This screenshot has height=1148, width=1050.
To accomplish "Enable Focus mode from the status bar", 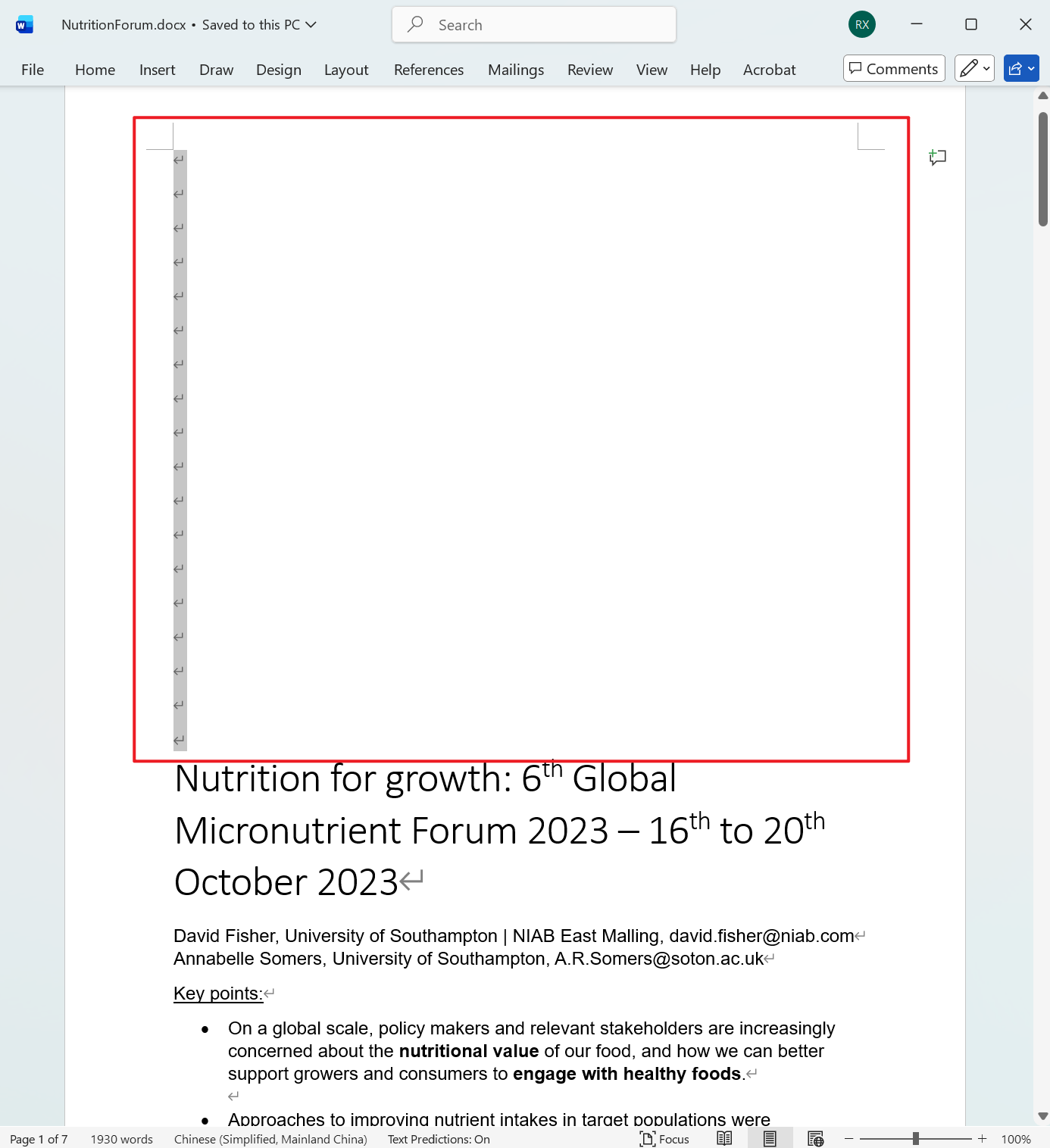I will tap(664, 1138).
